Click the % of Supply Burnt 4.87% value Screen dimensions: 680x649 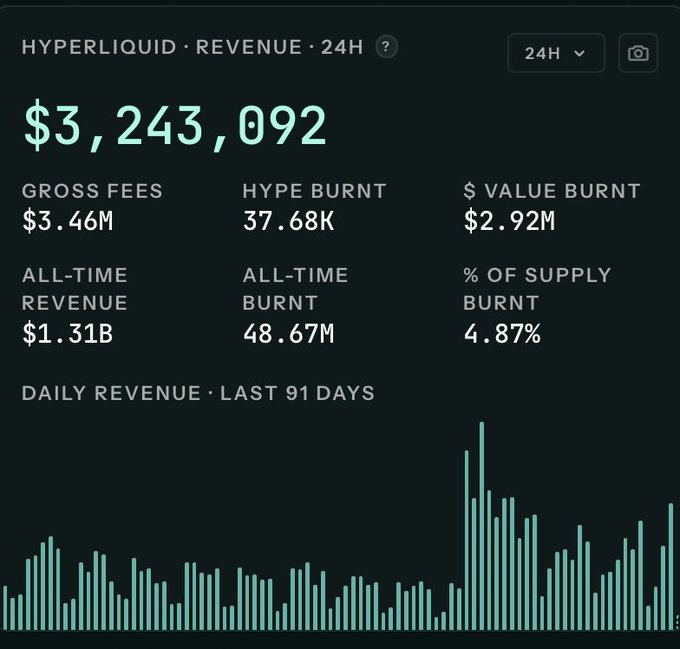click(502, 333)
